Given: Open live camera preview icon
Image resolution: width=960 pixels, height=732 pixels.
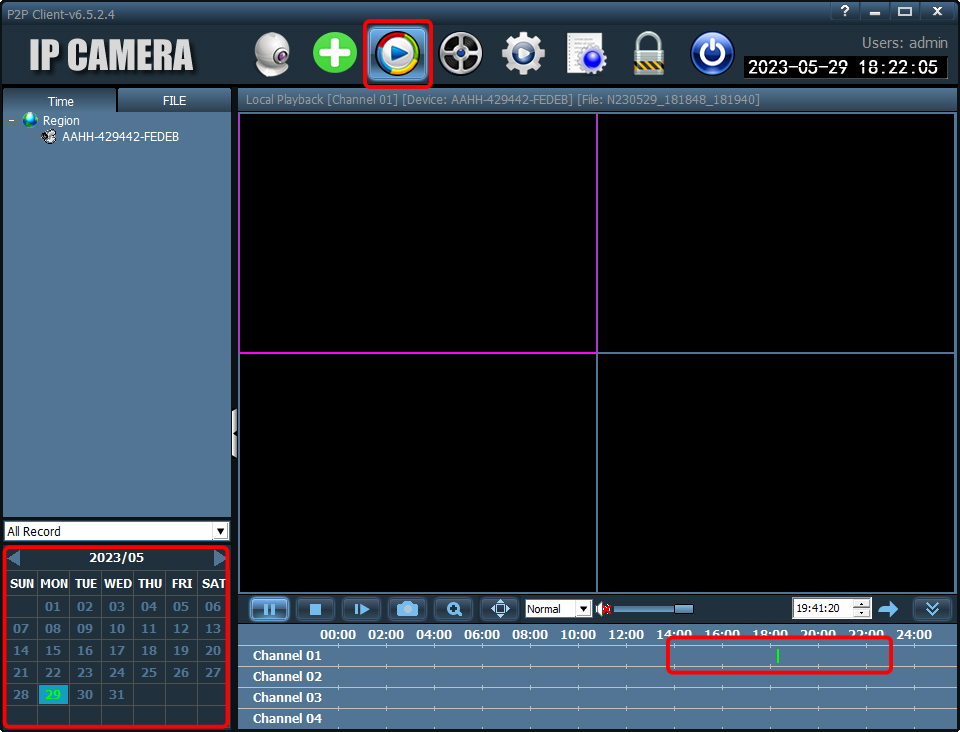Looking at the screenshot, I should point(272,54).
